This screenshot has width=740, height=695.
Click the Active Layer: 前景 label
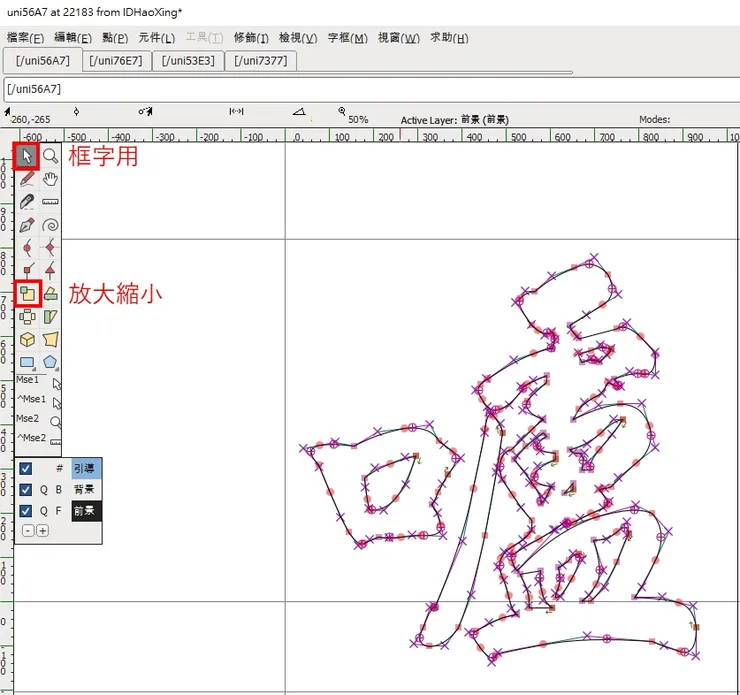(454, 120)
